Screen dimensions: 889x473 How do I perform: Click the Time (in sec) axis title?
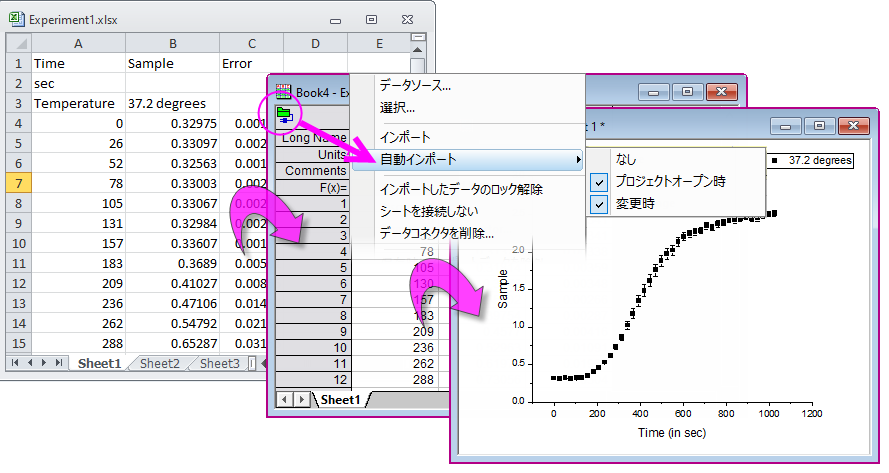[672, 433]
